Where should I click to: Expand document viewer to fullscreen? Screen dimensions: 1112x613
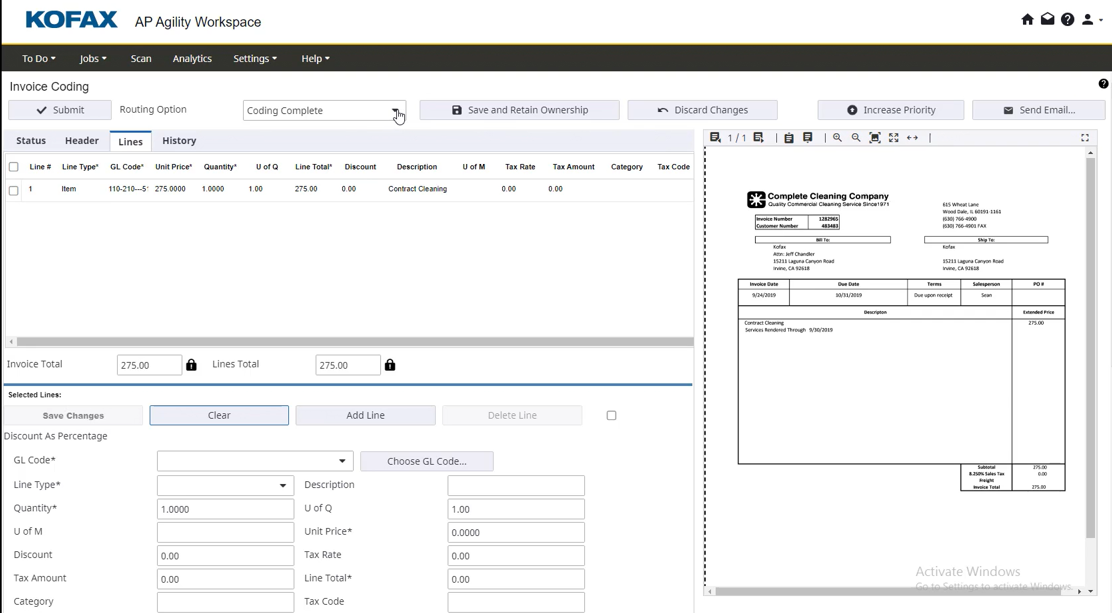pos(1085,138)
